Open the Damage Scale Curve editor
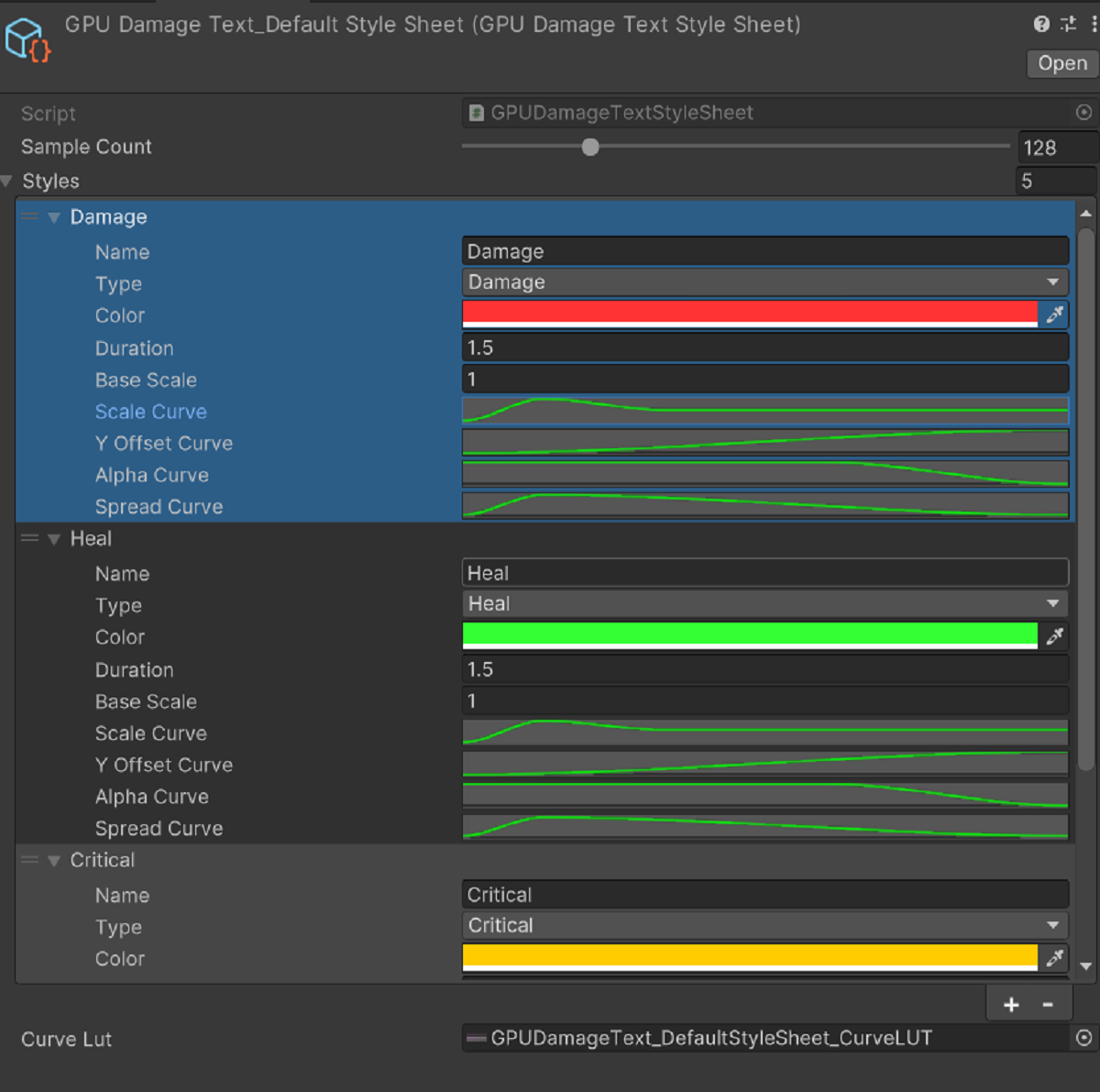The image size is (1100, 1092). [765, 410]
